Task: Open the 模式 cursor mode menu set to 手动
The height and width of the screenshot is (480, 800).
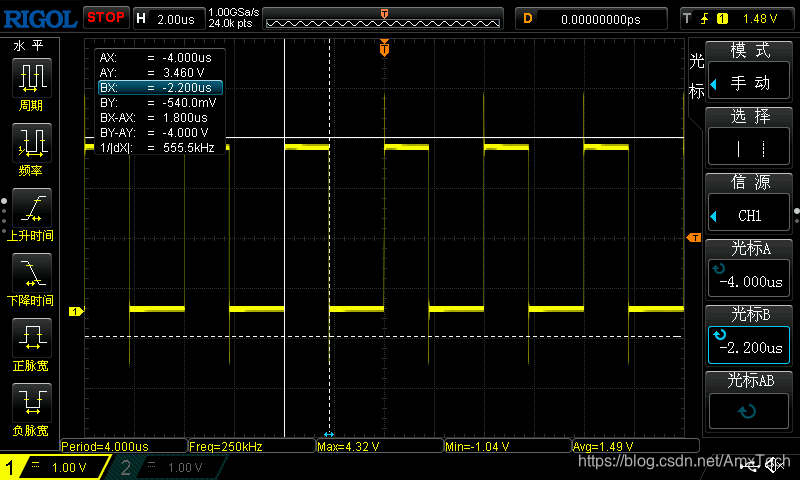Action: point(749,81)
